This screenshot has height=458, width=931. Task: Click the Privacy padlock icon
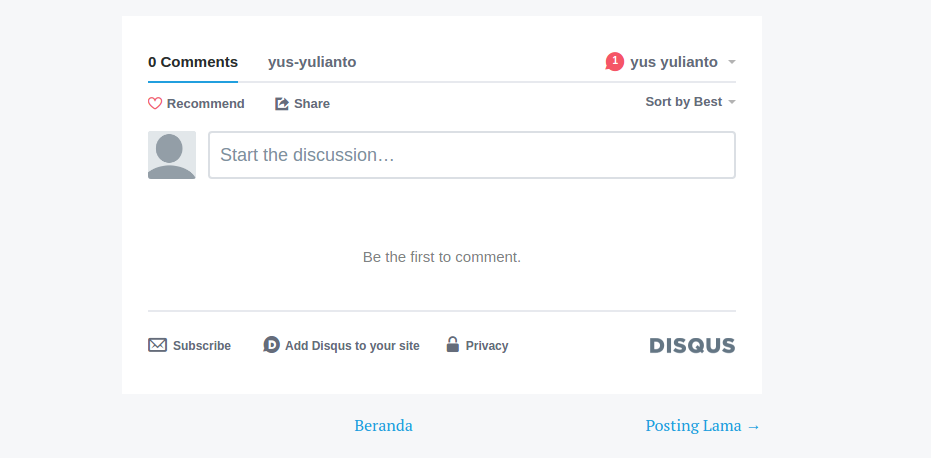click(452, 345)
